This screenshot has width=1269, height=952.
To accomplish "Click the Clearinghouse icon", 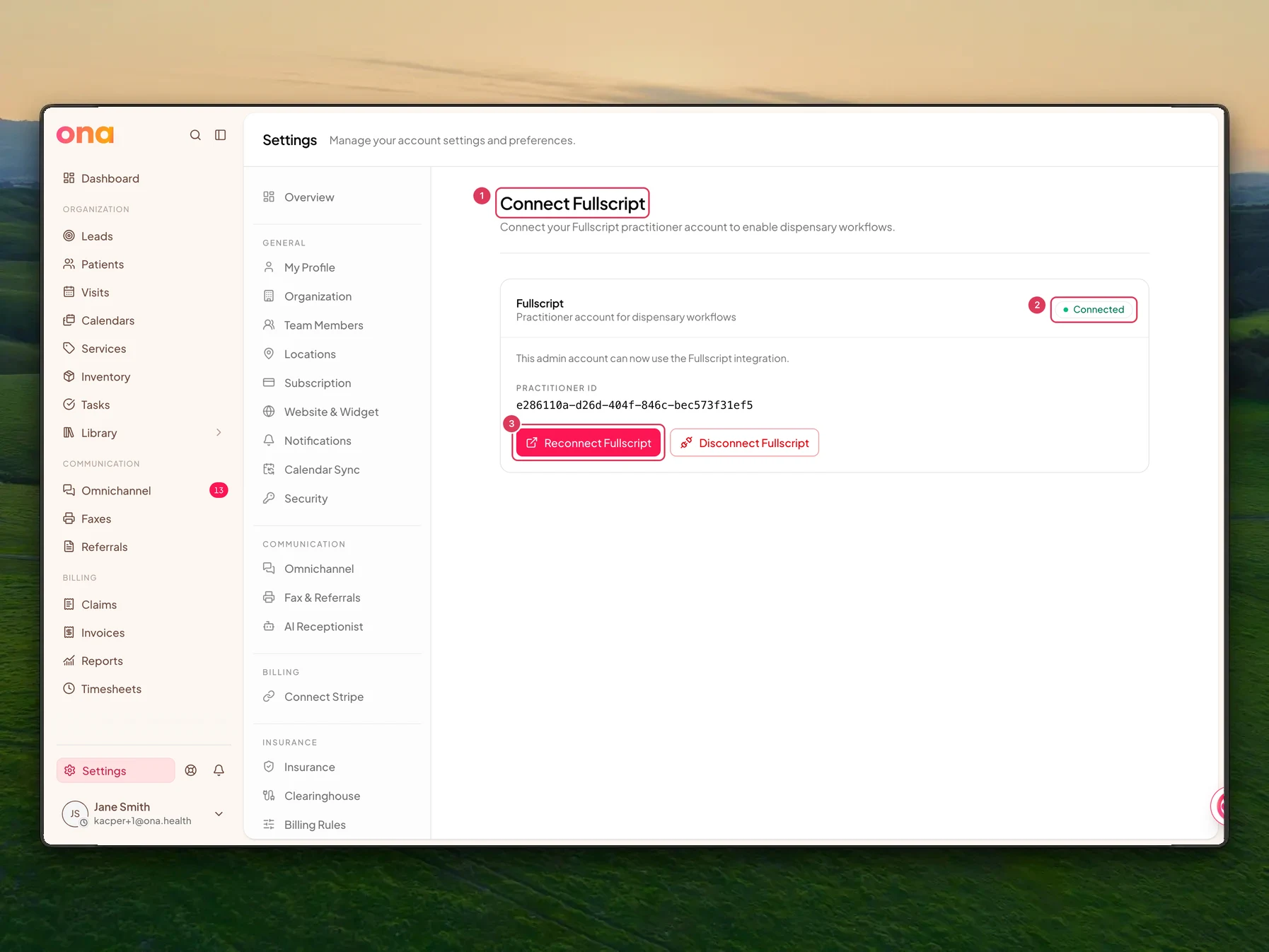I will [x=269, y=796].
